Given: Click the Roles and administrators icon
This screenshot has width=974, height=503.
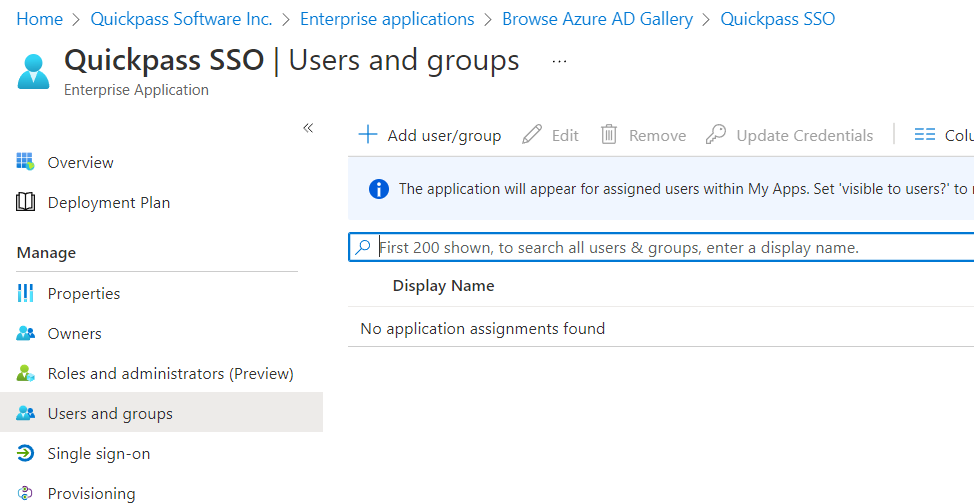Looking at the screenshot, I should tap(25, 373).
